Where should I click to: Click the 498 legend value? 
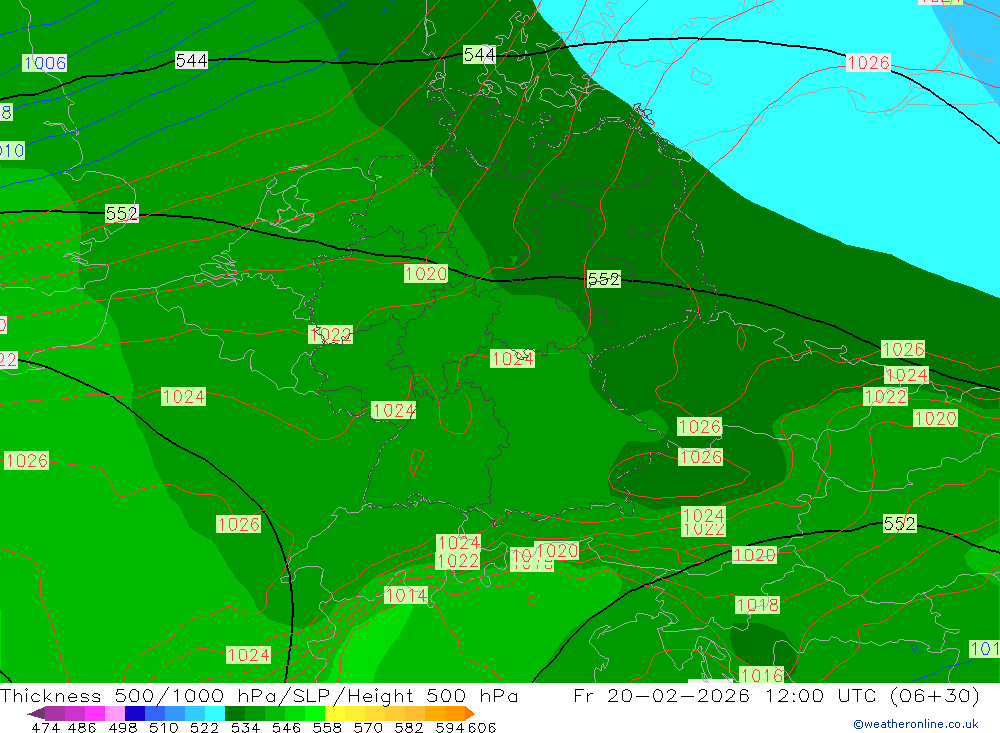(122, 728)
